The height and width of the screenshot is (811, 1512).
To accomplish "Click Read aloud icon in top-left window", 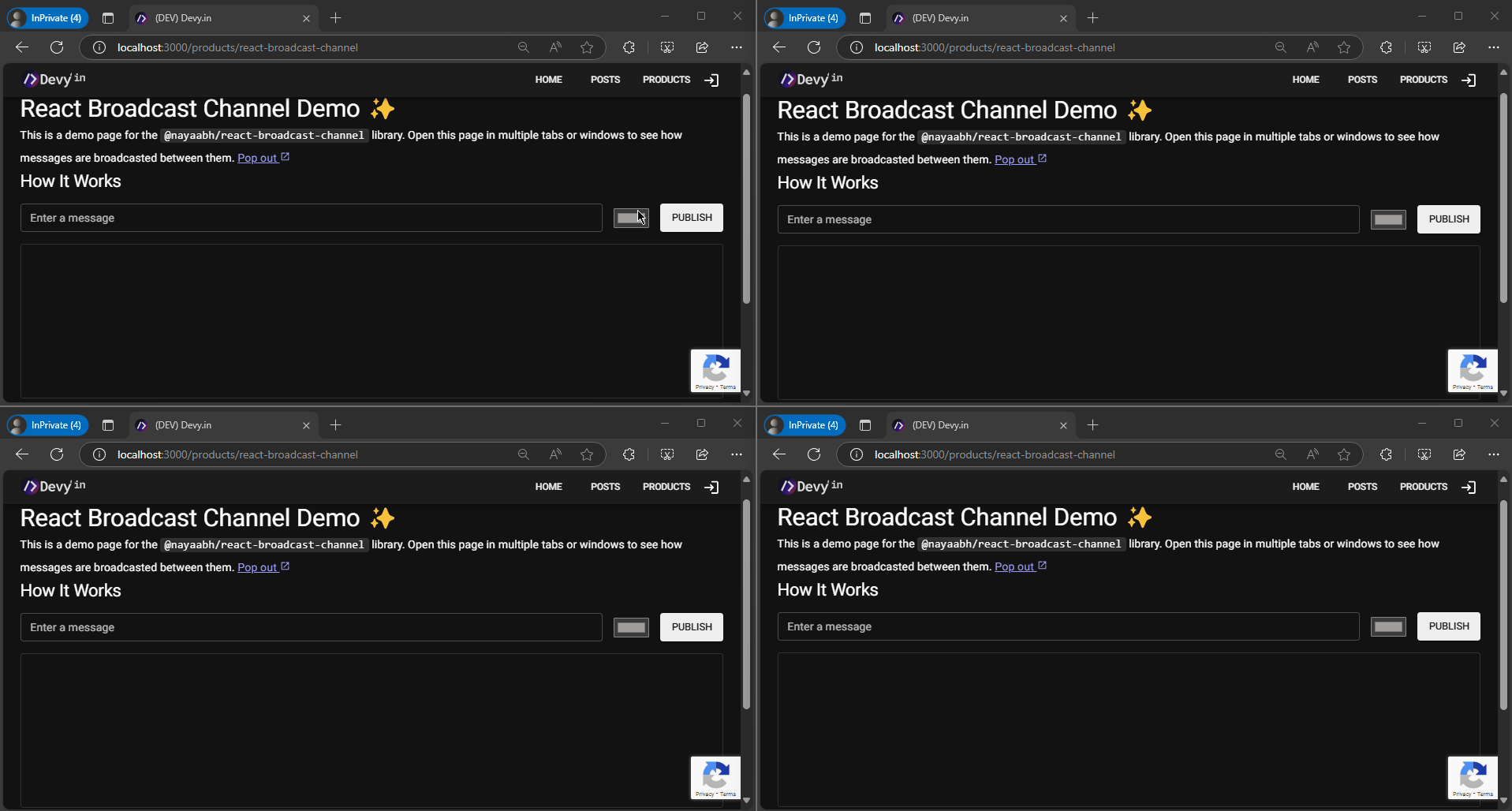I will 555,47.
